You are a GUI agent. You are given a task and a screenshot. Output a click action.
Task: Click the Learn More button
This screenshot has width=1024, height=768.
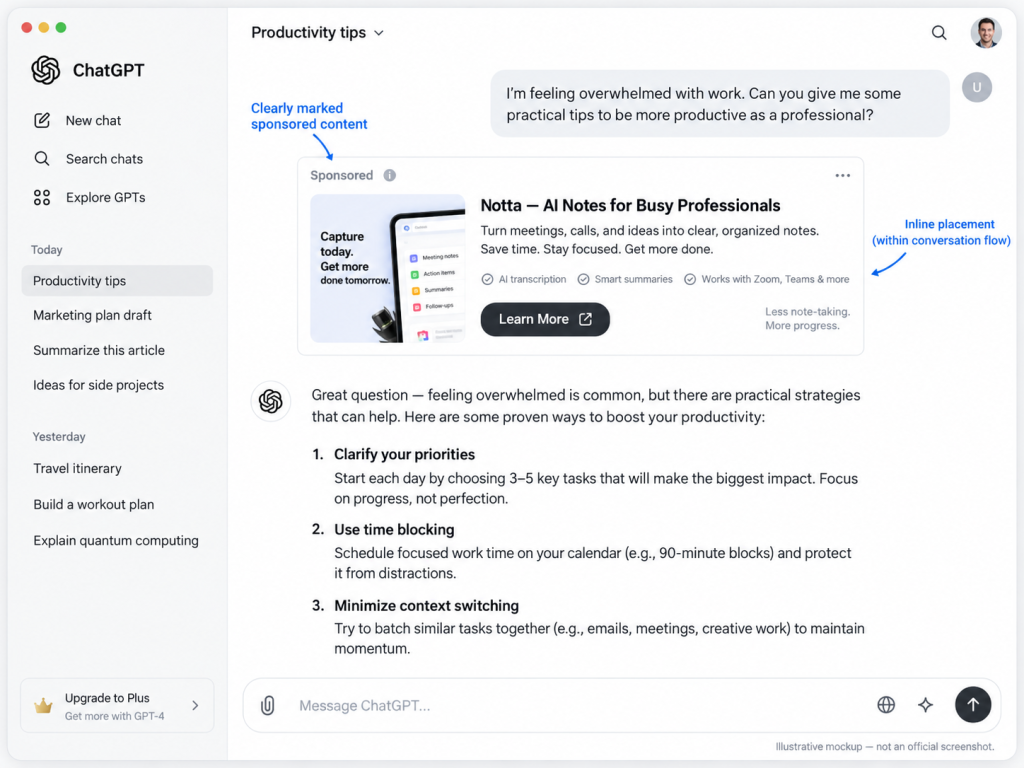click(545, 319)
